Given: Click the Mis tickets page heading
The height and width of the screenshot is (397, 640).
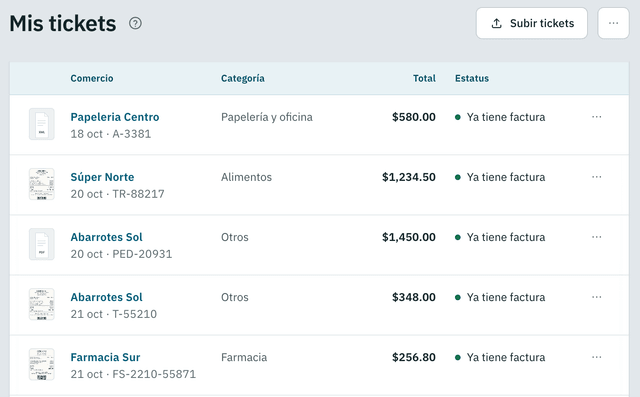Looking at the screenshot, I should [x=63, y=23].
